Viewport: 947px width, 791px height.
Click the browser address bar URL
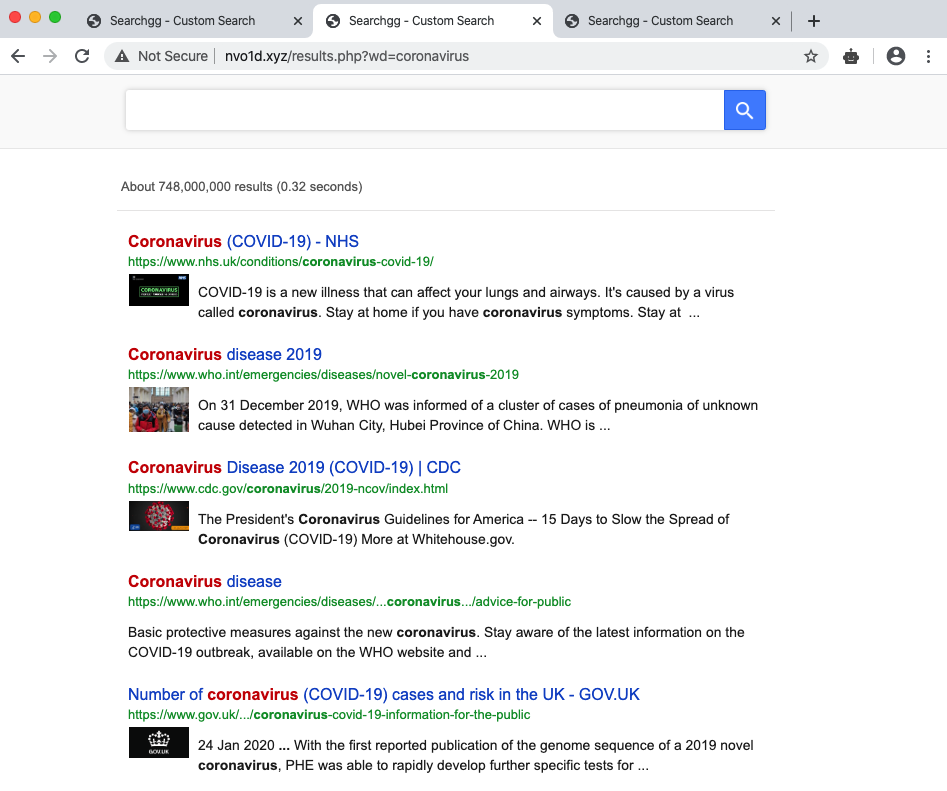(x=345, y=56)
